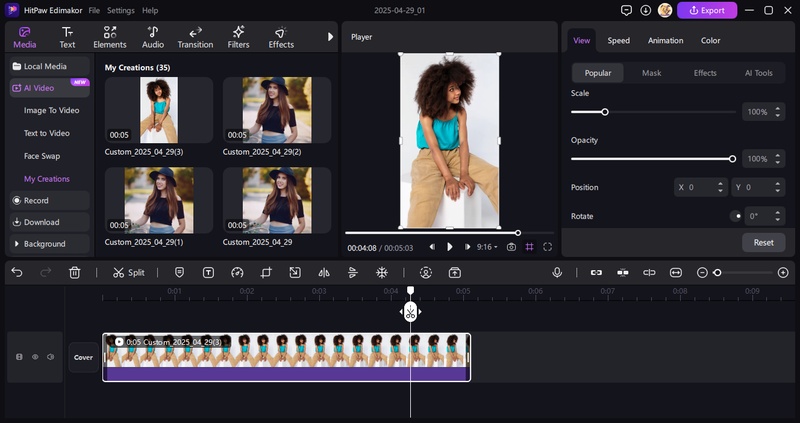Viewport: 800px width, 423px height.
Task: Open the Speed gauge tool
Action: 237,272
